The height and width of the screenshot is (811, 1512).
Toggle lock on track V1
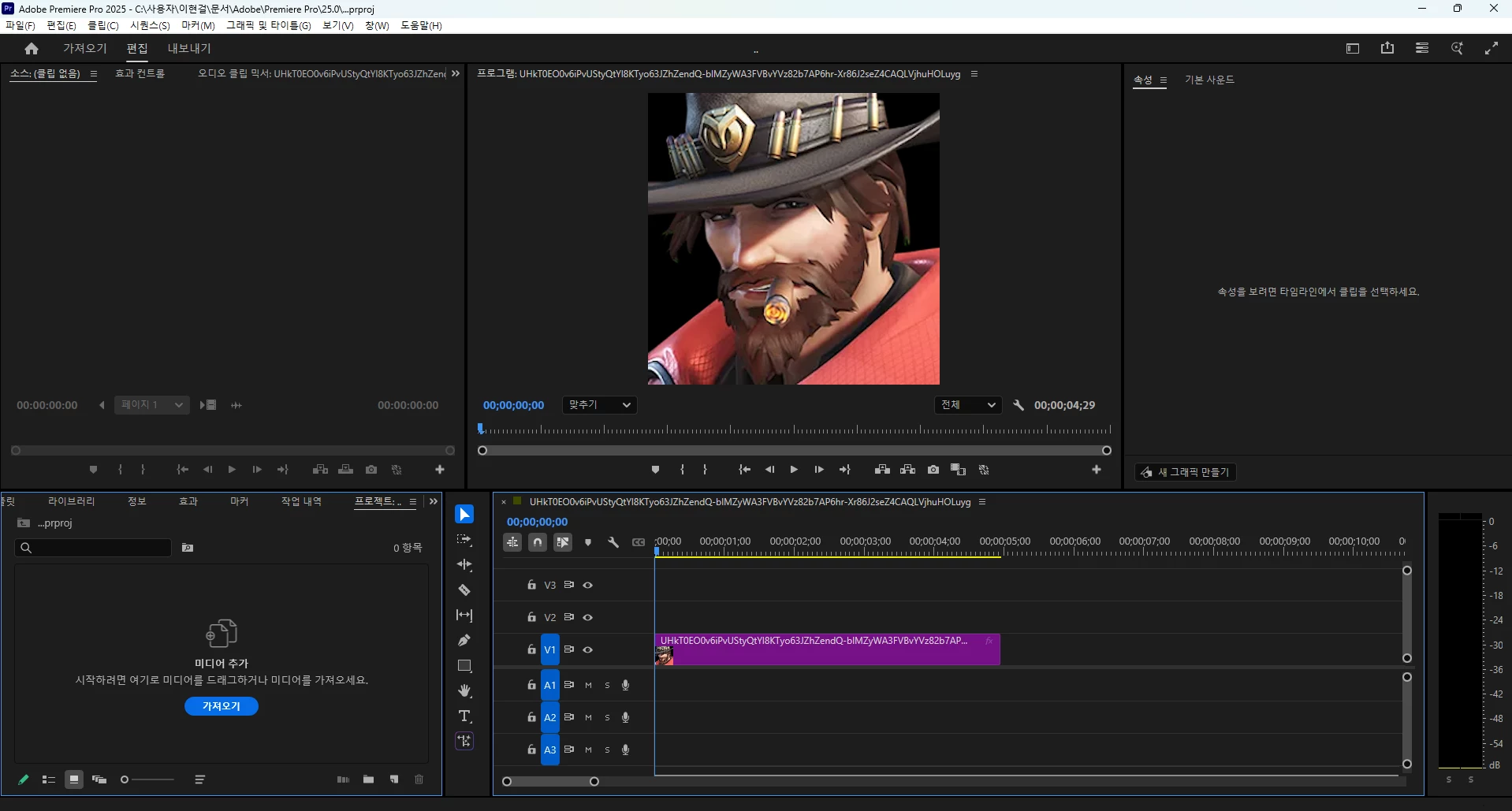click(531, 650)
